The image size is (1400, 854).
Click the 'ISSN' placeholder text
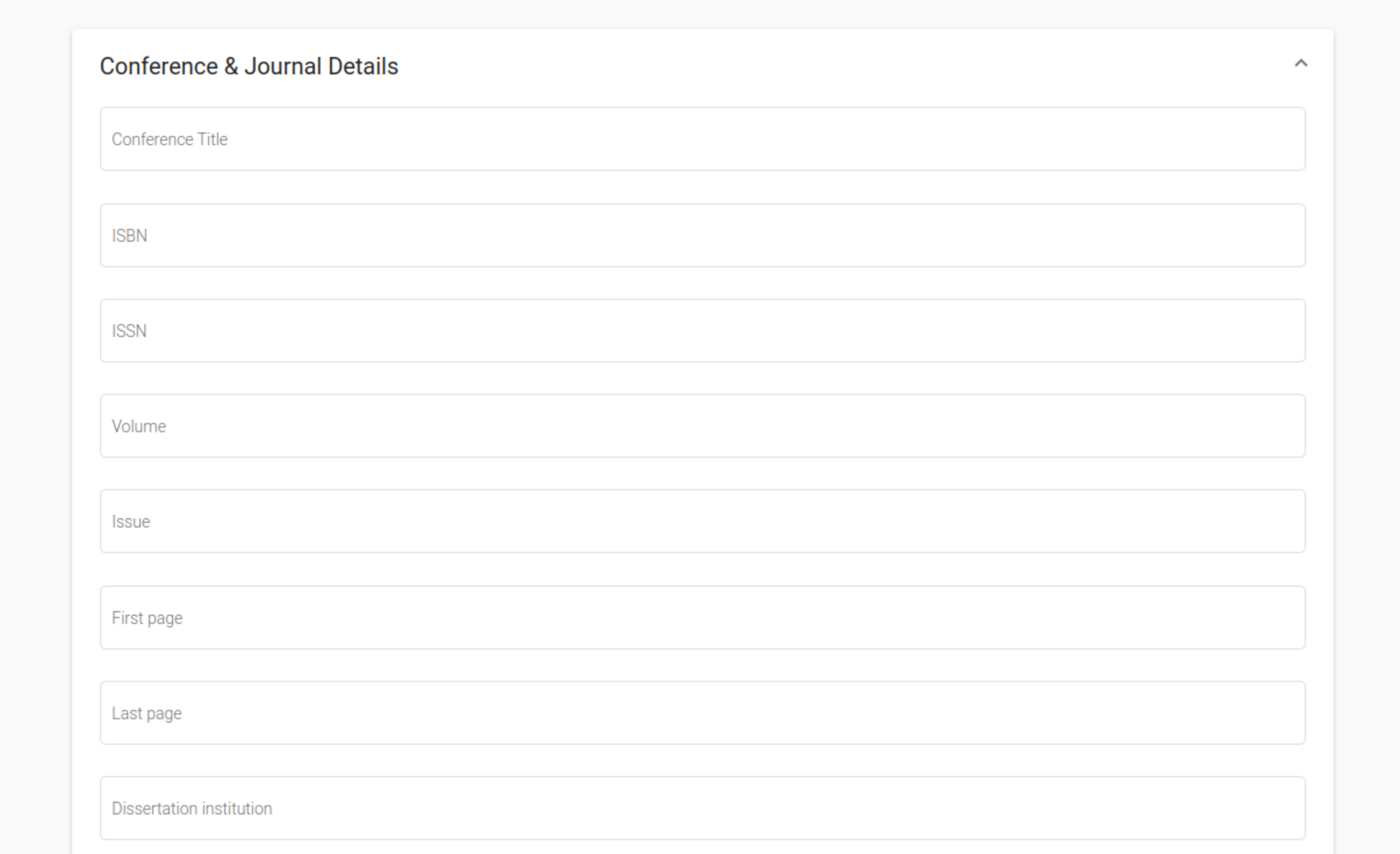[x=129, y=331]
